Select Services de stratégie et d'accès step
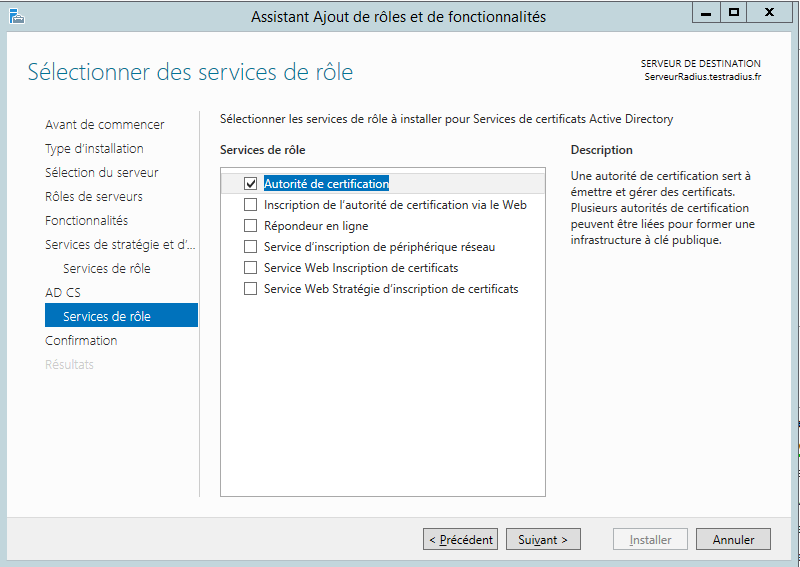Screen dimensions: 800x567 [120, 245]
